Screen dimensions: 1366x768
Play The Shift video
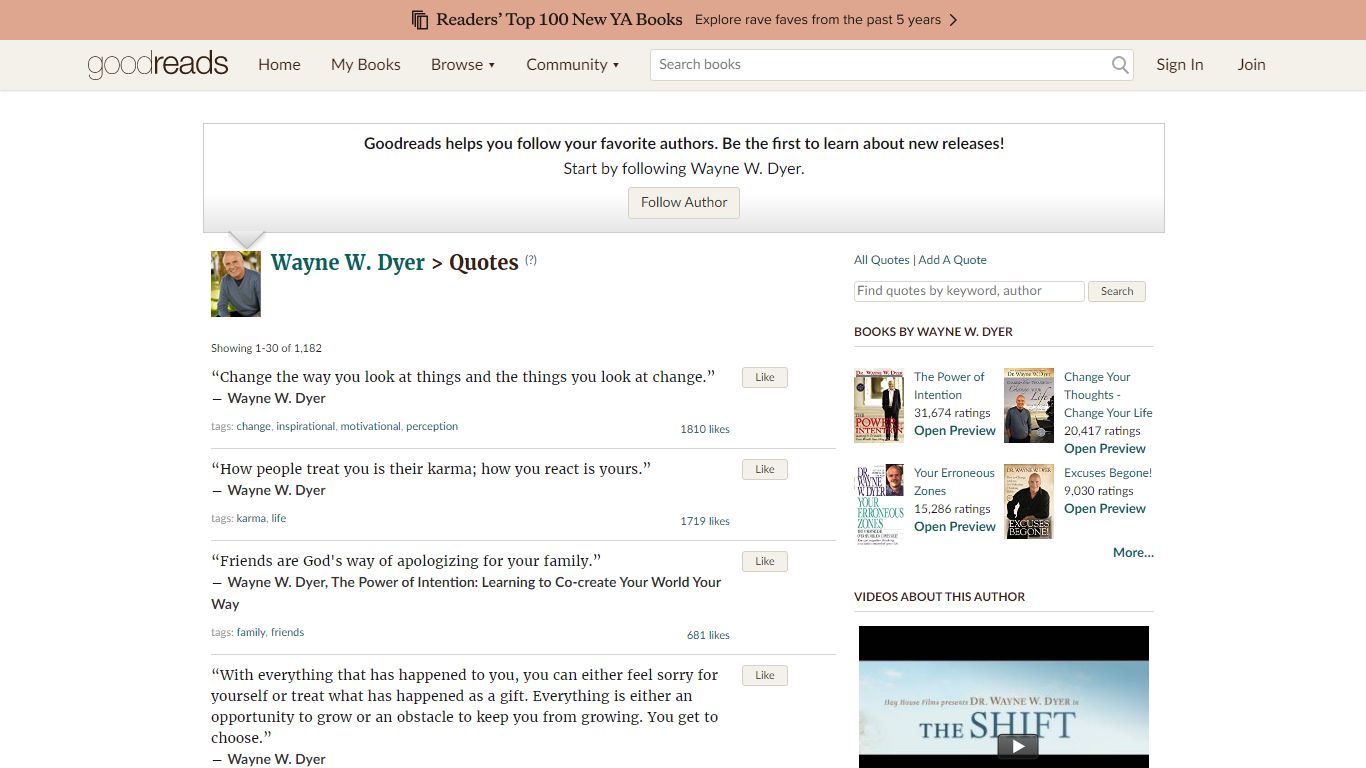coord(1017,746)
